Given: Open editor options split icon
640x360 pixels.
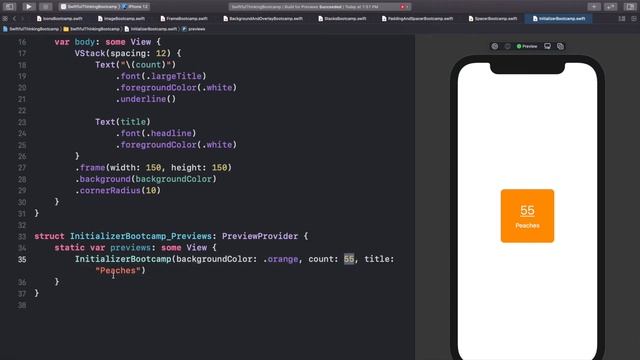Looking at the screenshot, I should 622,18.
